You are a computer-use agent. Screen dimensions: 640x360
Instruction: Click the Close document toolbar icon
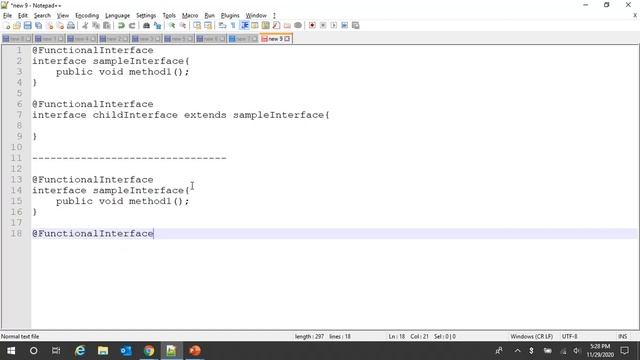(49, 25)
